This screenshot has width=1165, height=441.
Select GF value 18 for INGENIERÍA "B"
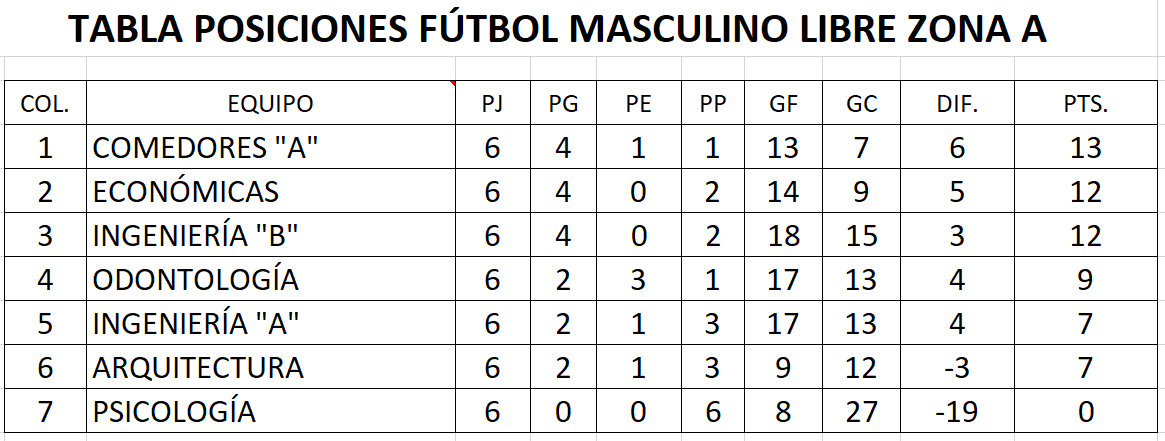(784, 235)
